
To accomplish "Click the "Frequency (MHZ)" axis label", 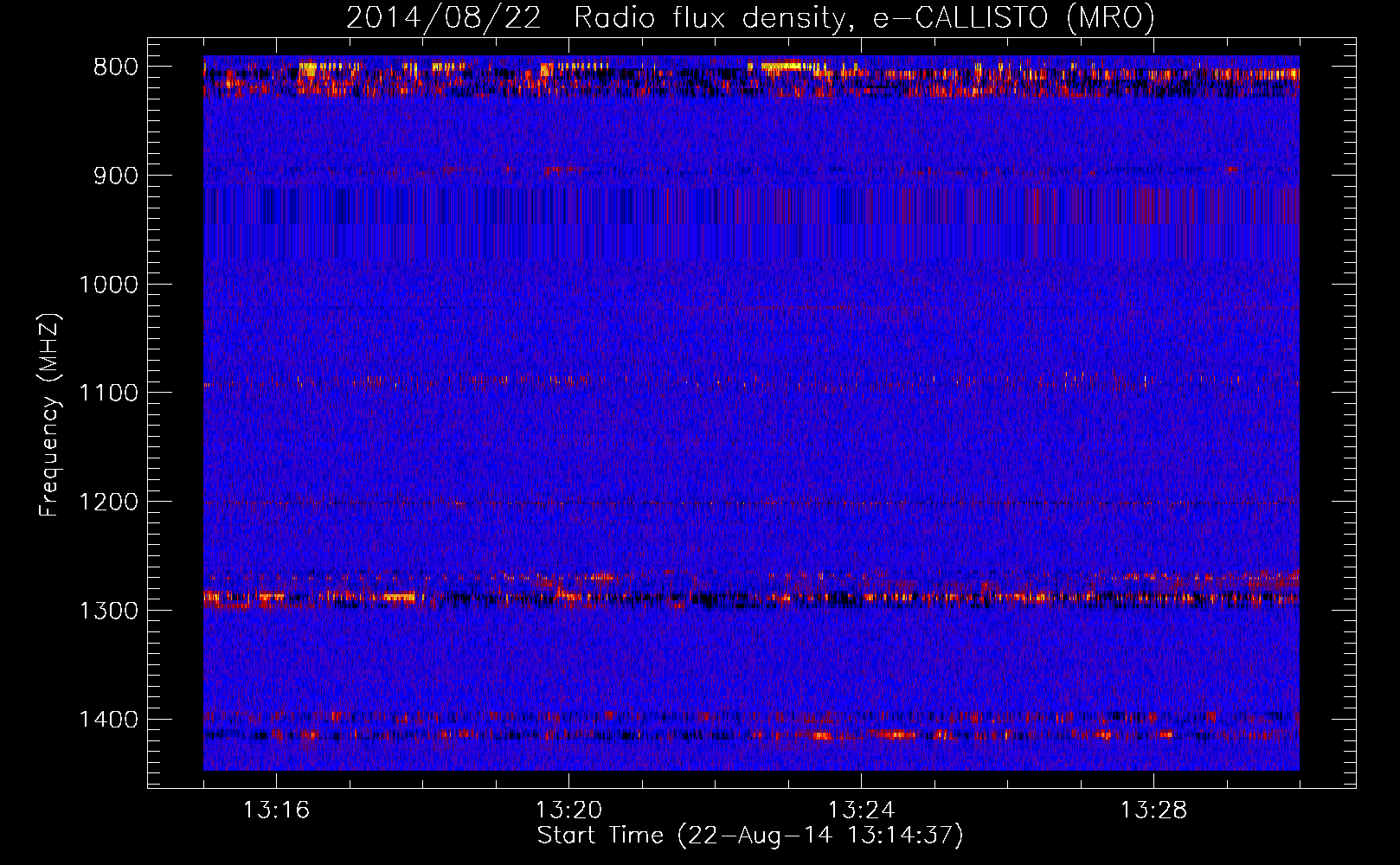I will coord(49,415).
